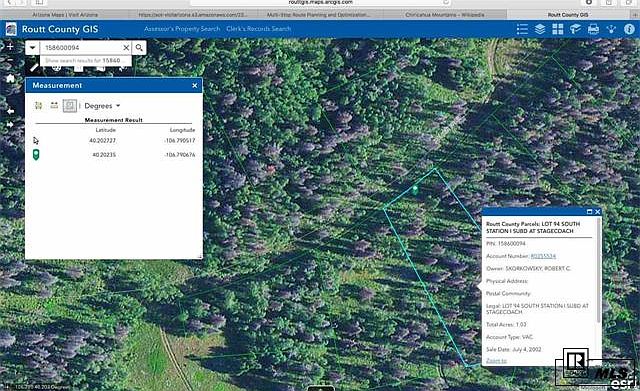Click the Owner name text in popup
Image resolution: width=640 pixels, height=391 pixels.
[x=528, y=269]
